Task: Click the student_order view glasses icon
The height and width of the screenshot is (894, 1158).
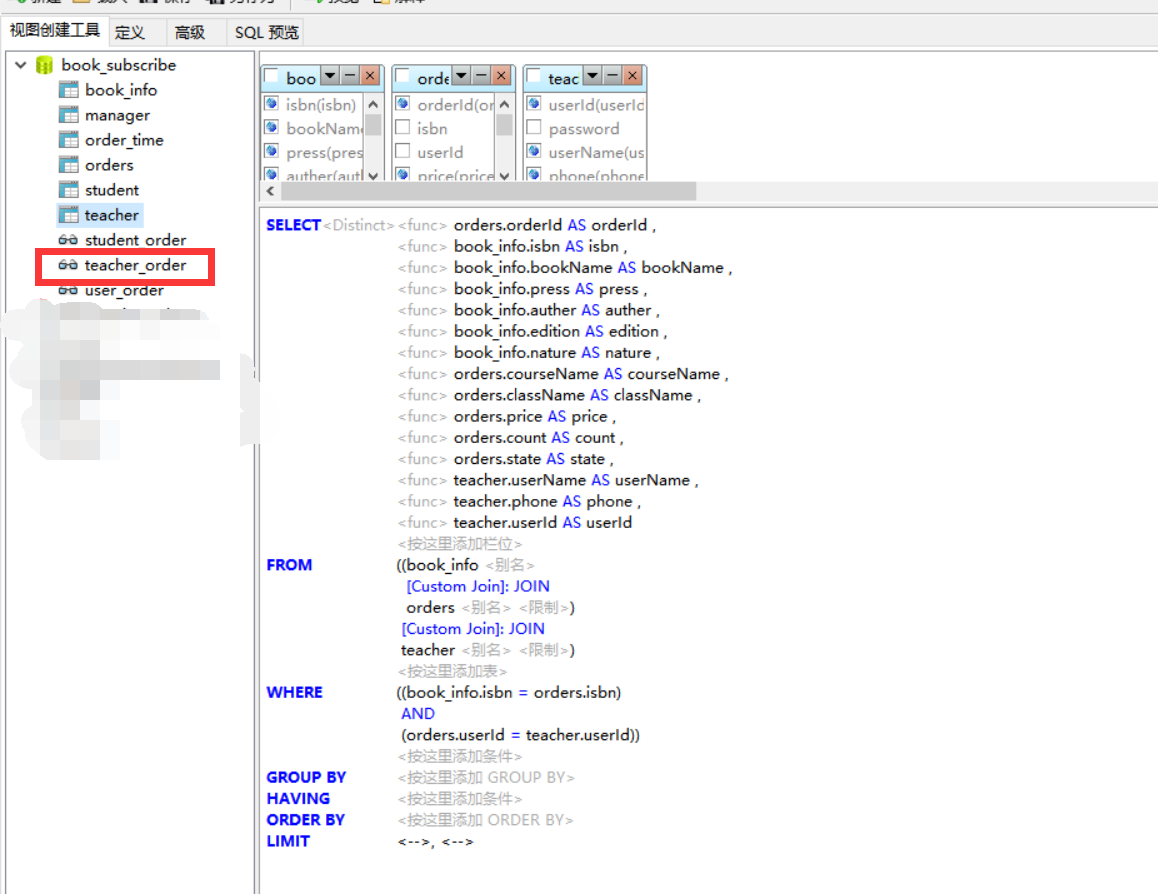Action: click(x=68, y=240)
